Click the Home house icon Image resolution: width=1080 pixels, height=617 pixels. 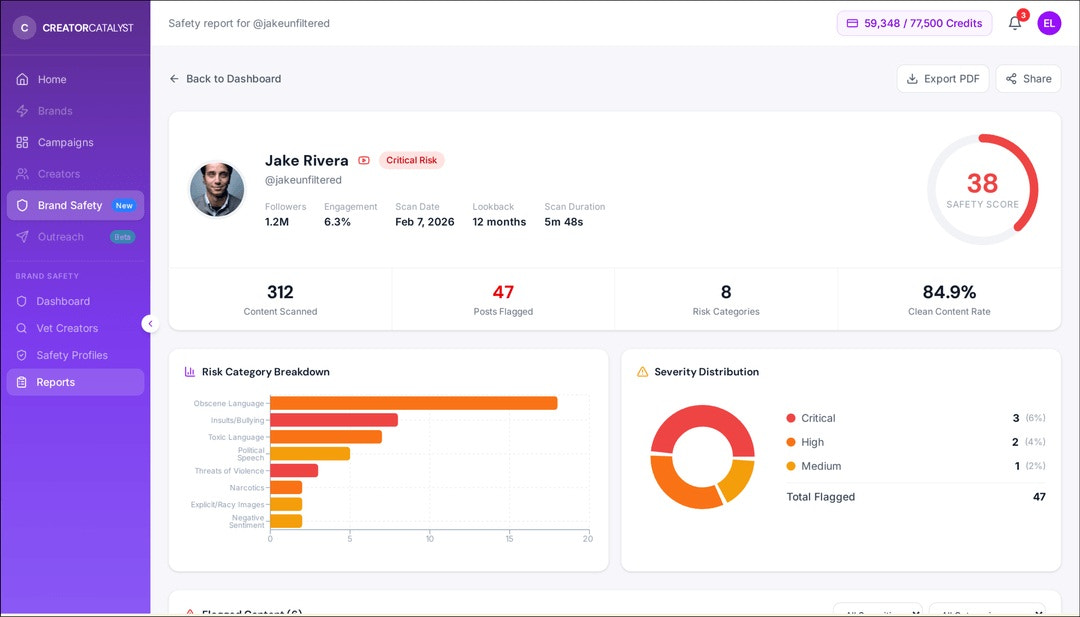coord(22,79)
